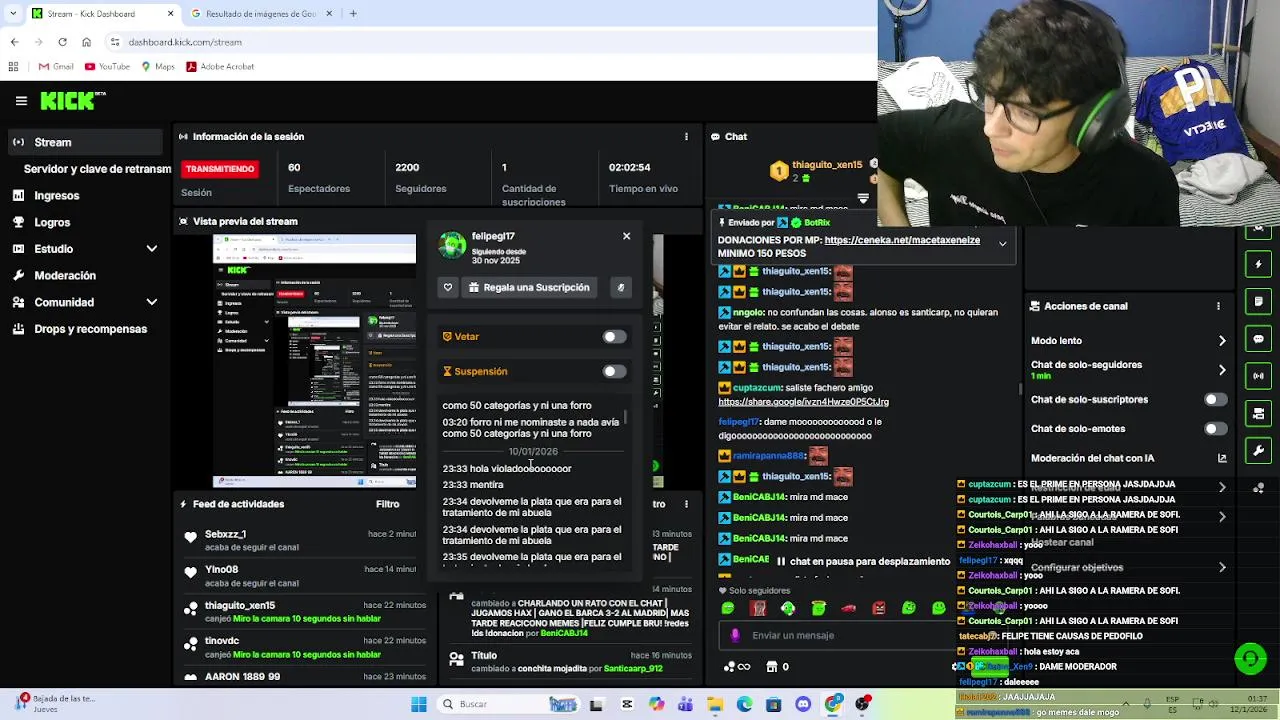Click the camera icon in right toolbar
Viewport: 1280px width, 720px height.
coord(1258,413)
